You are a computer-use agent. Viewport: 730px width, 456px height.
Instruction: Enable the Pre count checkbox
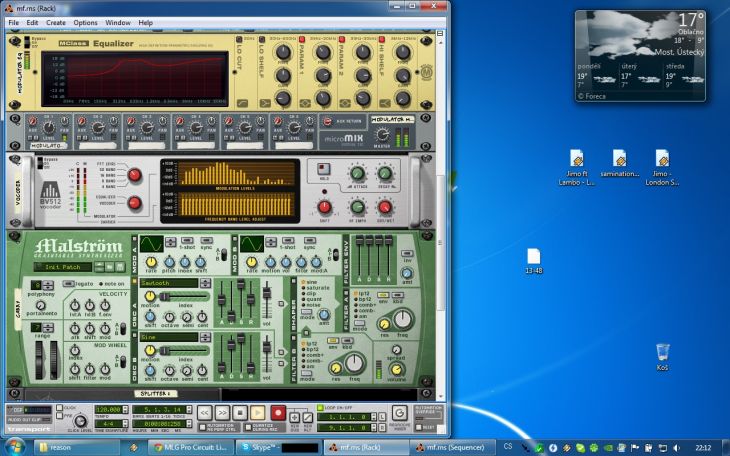(x=59, y=416)
